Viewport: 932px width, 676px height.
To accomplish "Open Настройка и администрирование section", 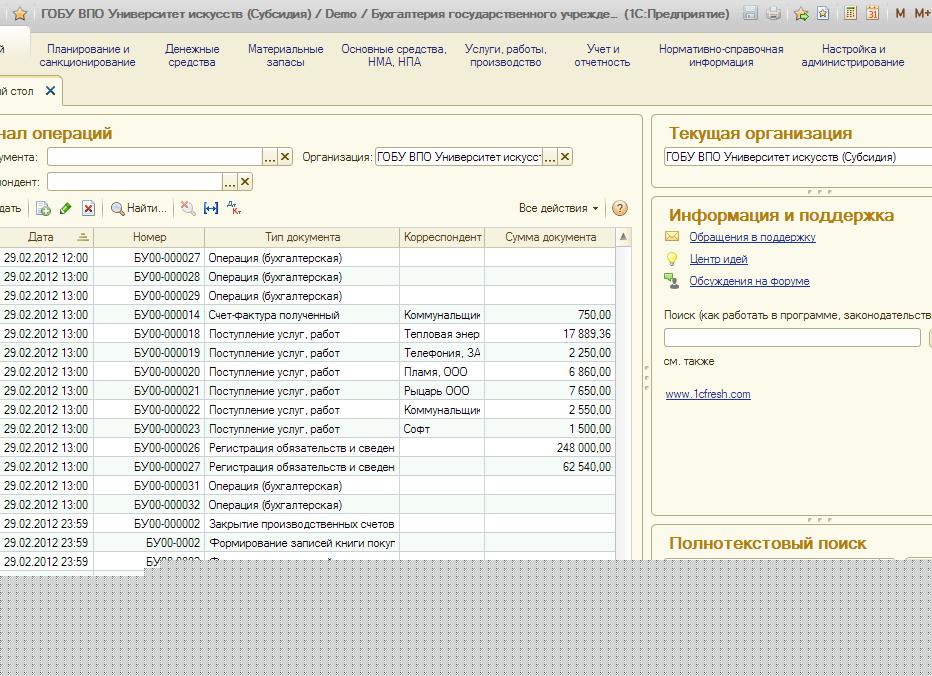I will [853, 55].
